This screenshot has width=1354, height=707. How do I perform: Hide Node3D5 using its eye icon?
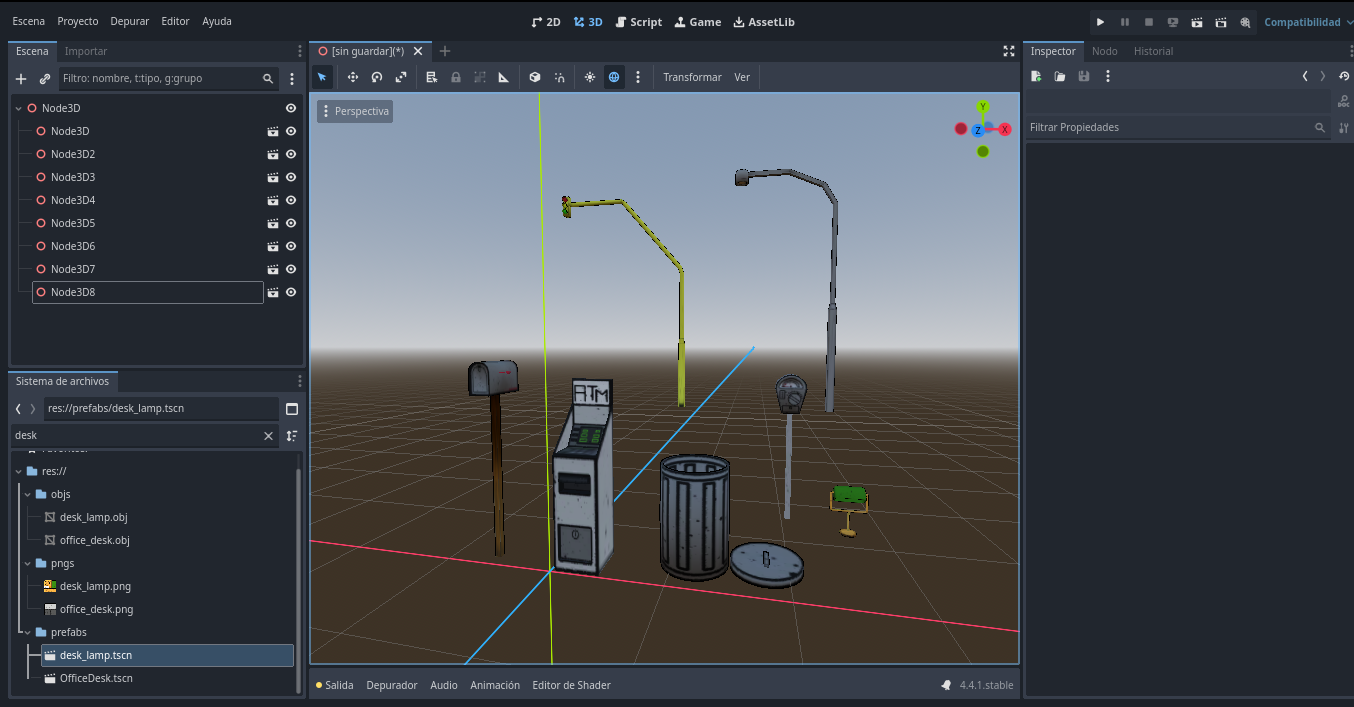click(291, 223)
